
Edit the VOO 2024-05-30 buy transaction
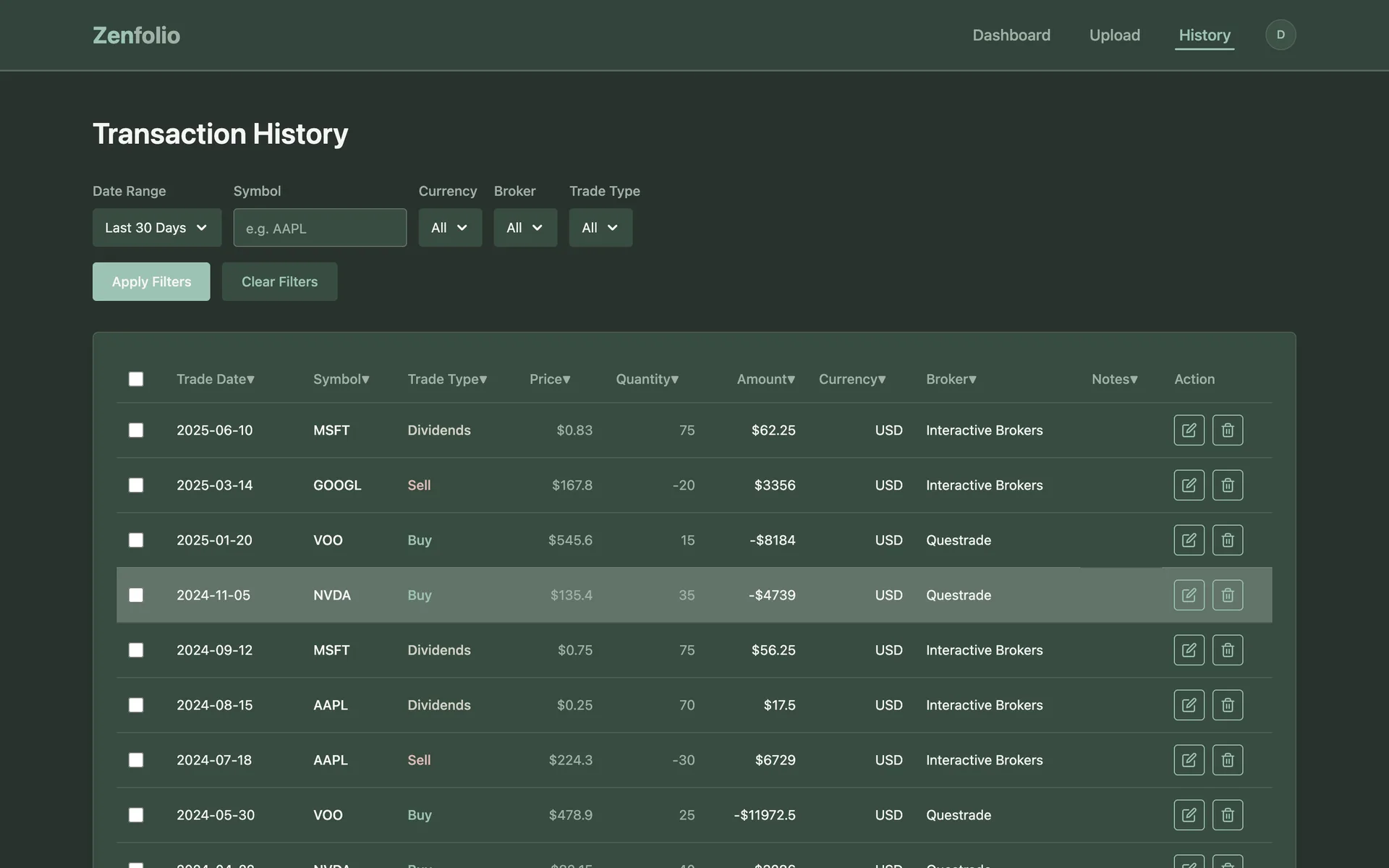(x=1189, y=814)
